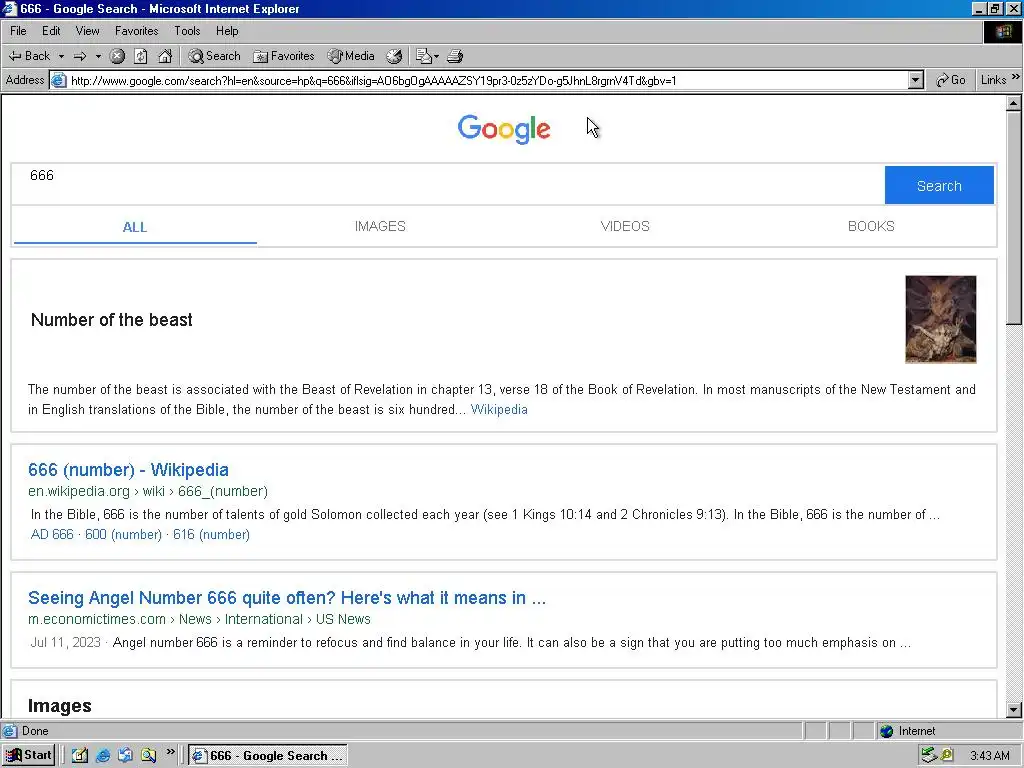Click the vertical scrollbar down arrow
1024x768 pixels.
(x=1014, y=709)
